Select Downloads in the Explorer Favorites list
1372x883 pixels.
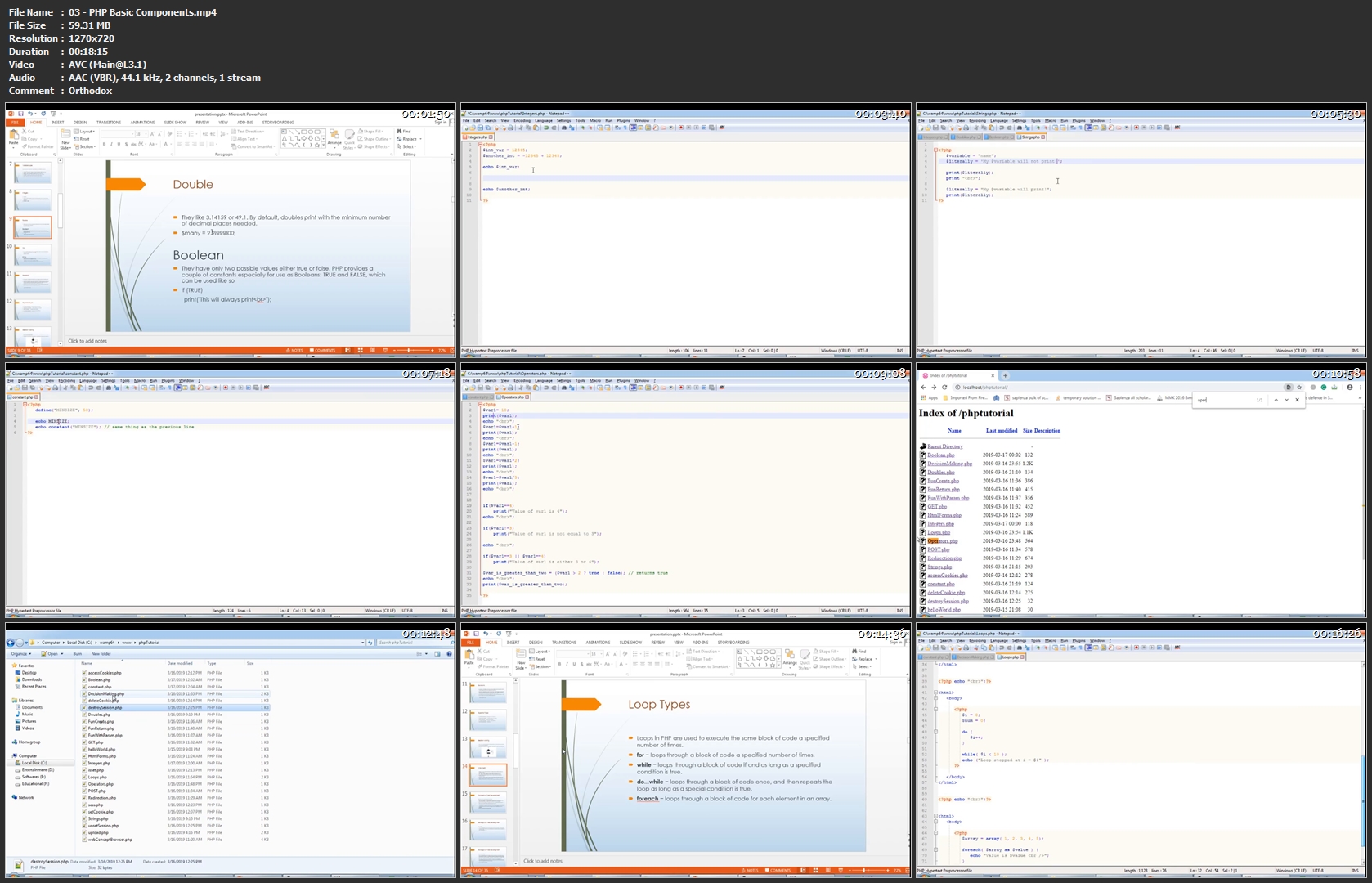click(x=31, y=679)
